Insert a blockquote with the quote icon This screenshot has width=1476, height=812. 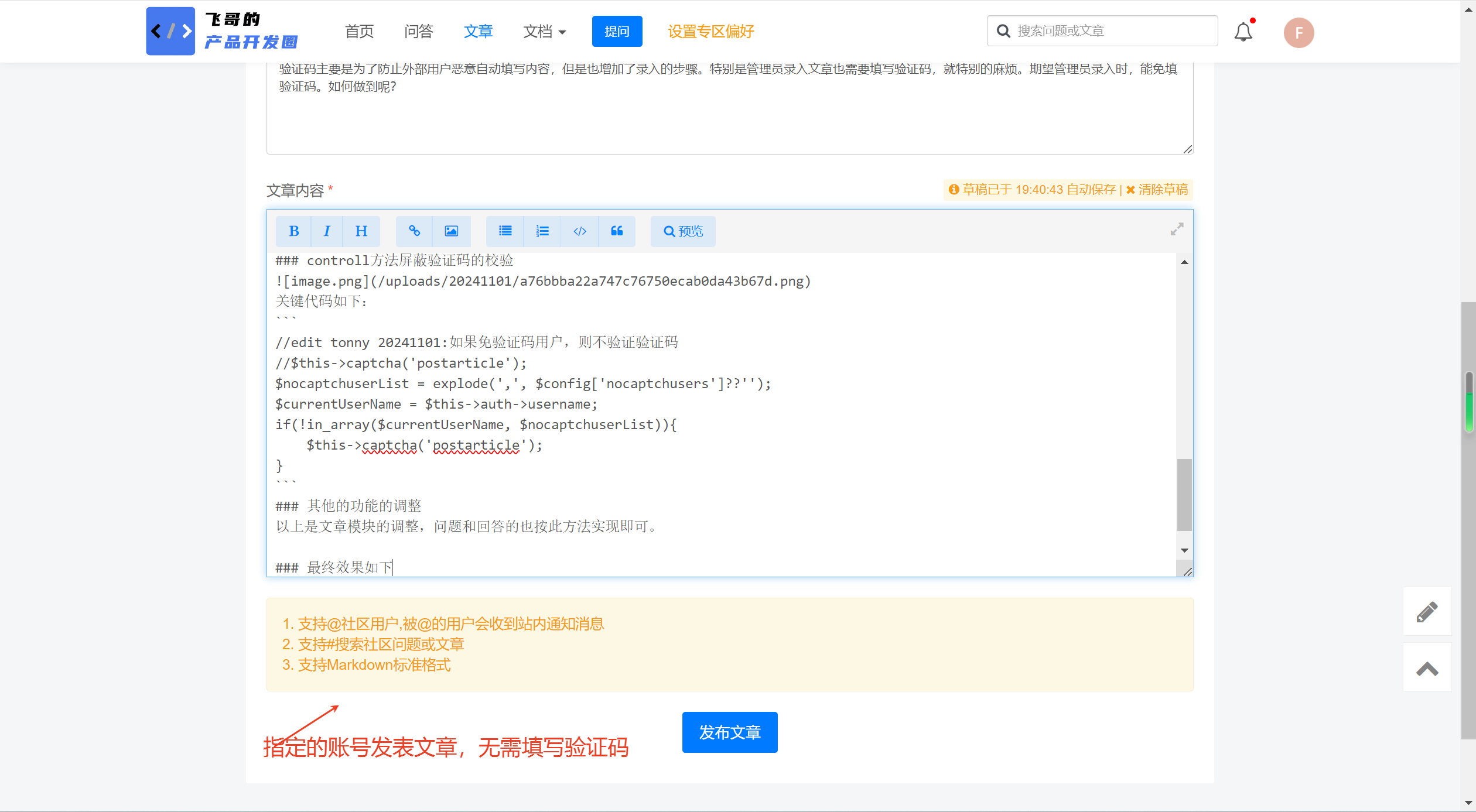[617, 231]
